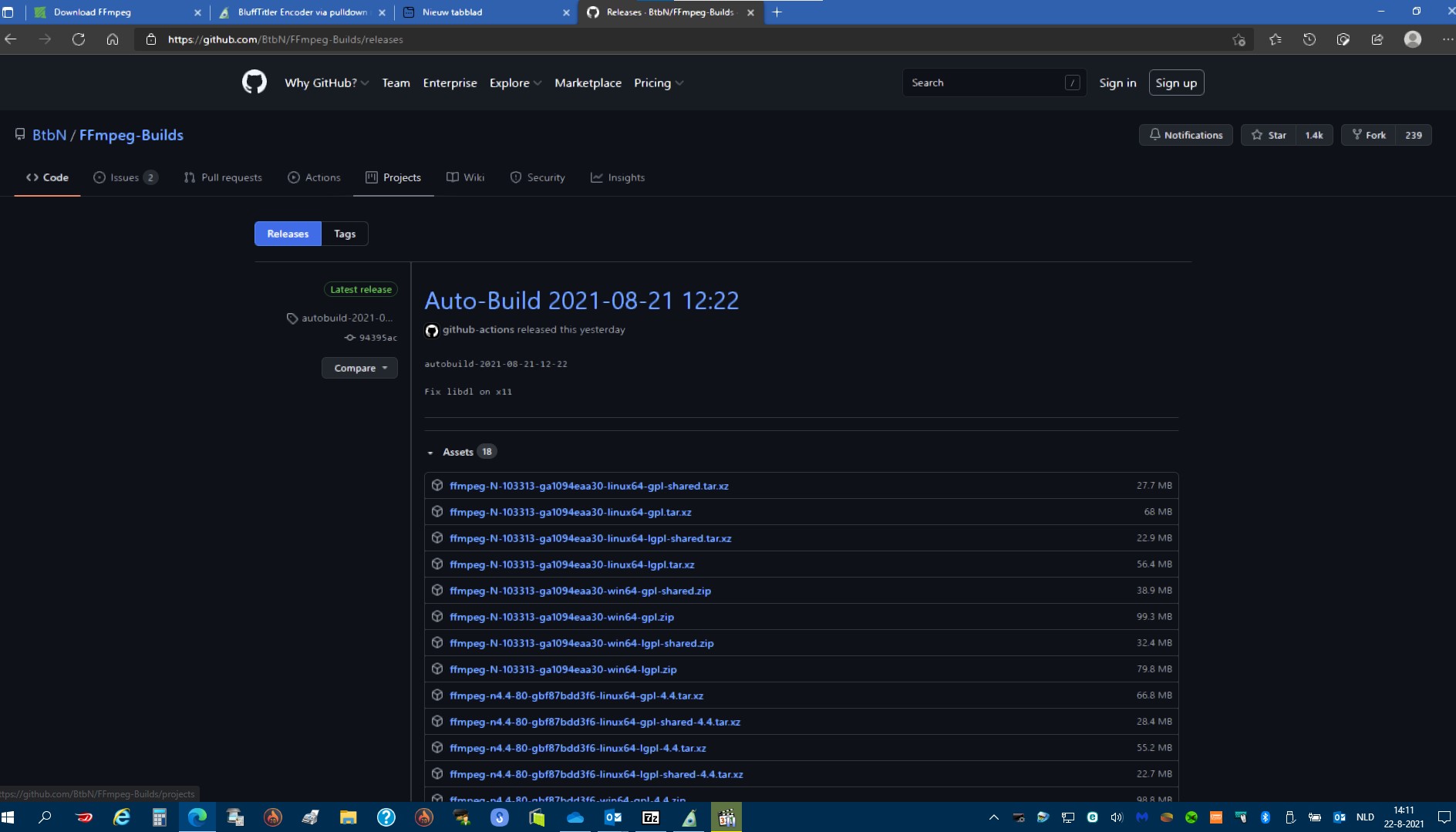This screenshot has width=1456, height=832.
Task: Open Outlook from the taskbar
Action: (x=613, y=817)
